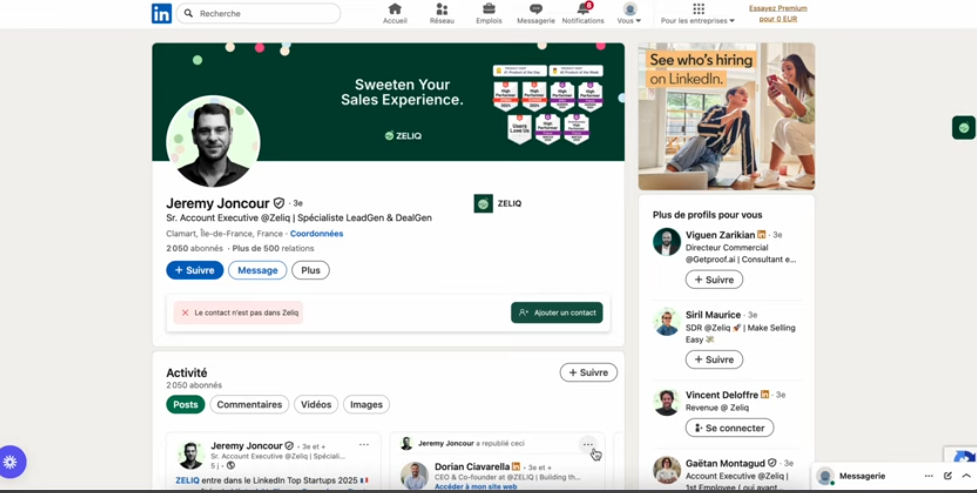
Task: Click Plus de 500 relations text
Action: (x=273, y=248)
